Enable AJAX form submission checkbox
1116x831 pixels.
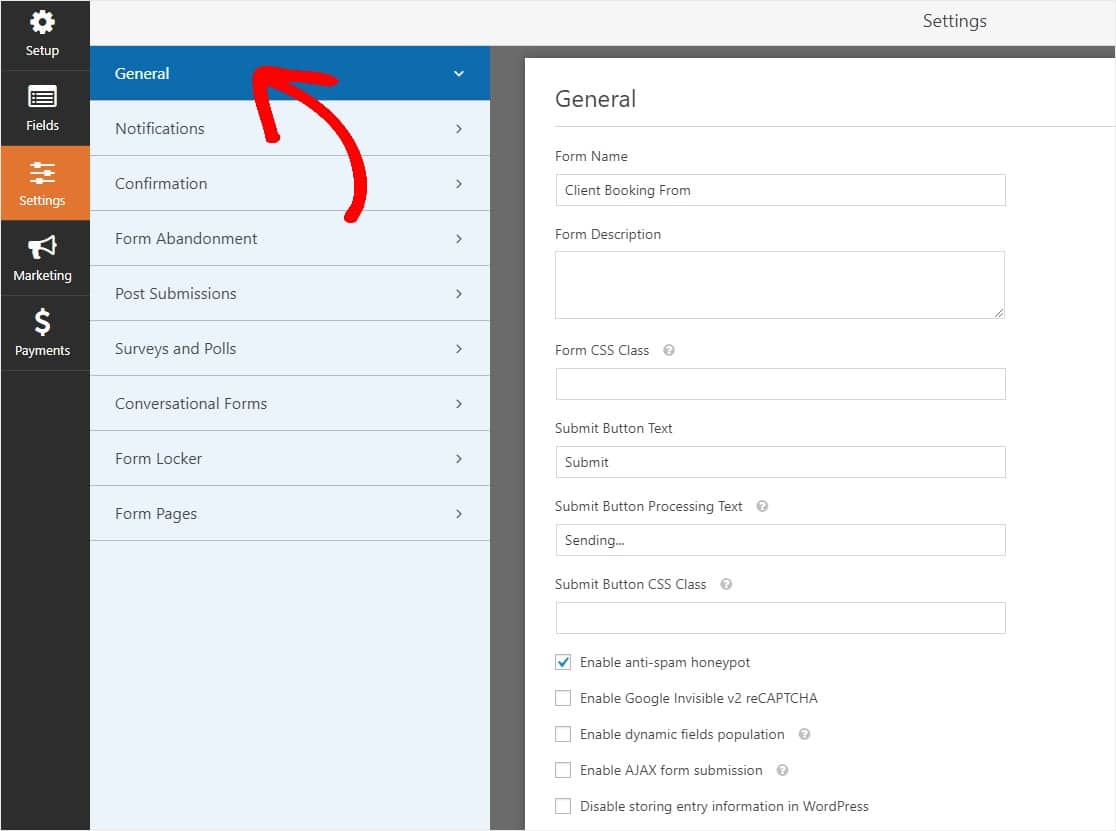(x=562, y=770)
